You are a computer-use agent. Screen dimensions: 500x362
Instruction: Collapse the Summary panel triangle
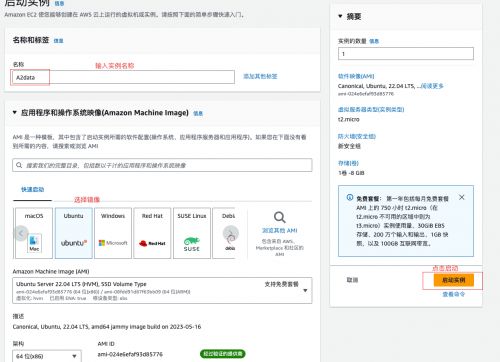point(340,16)
